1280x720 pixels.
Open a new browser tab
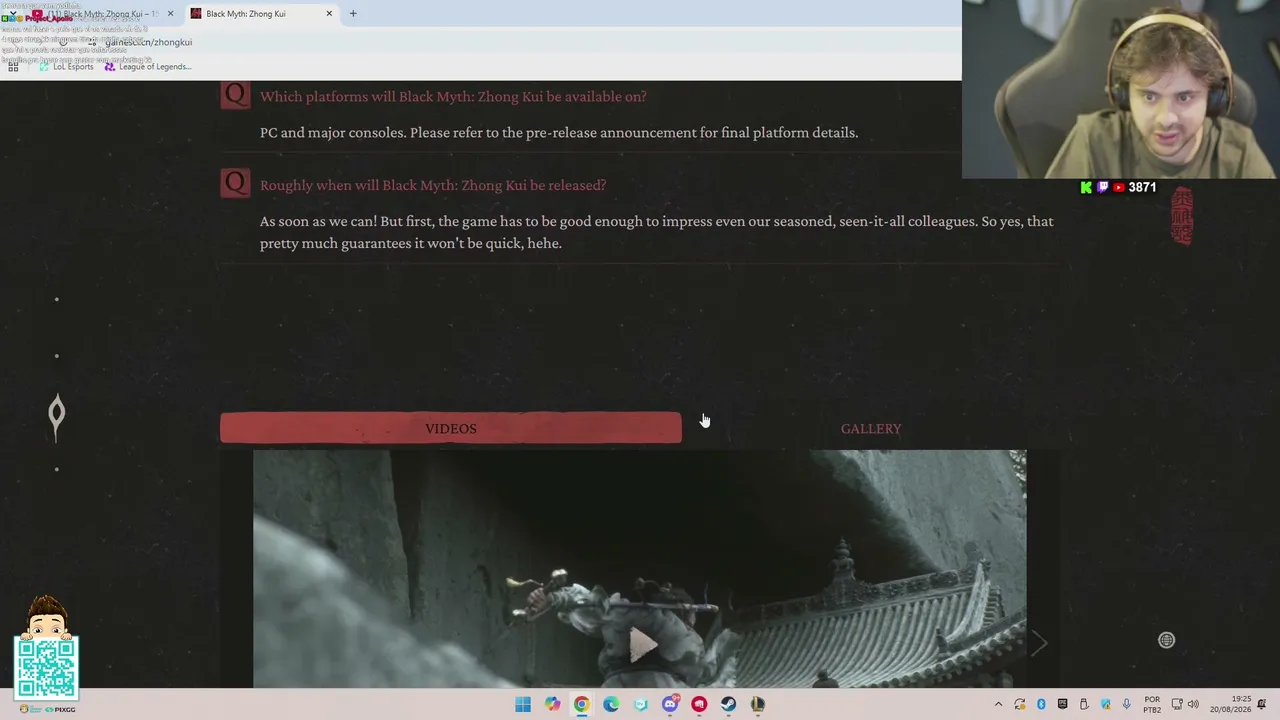(353, 14)
